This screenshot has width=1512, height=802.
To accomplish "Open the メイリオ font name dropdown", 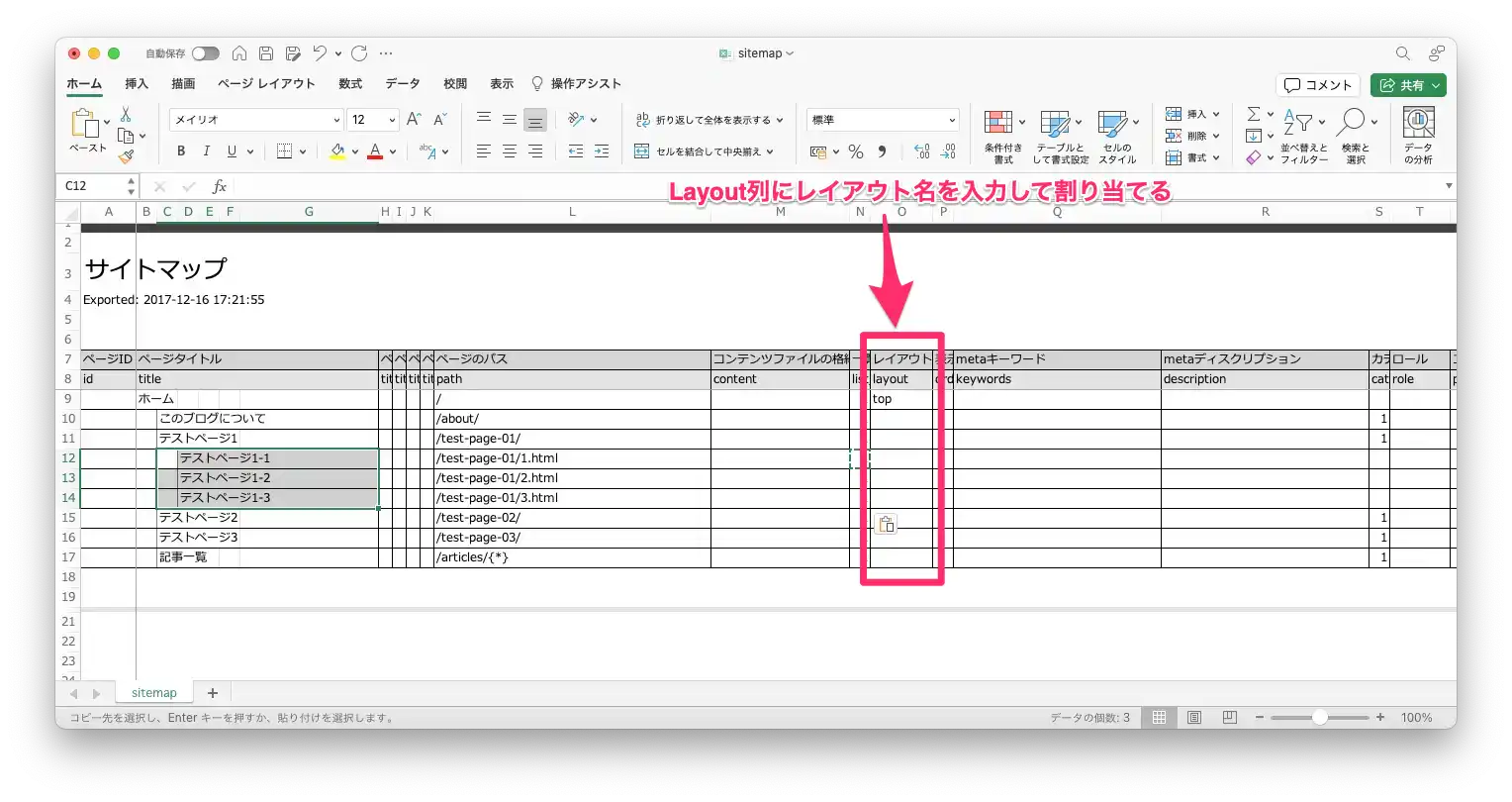I will tap(335, 120).
